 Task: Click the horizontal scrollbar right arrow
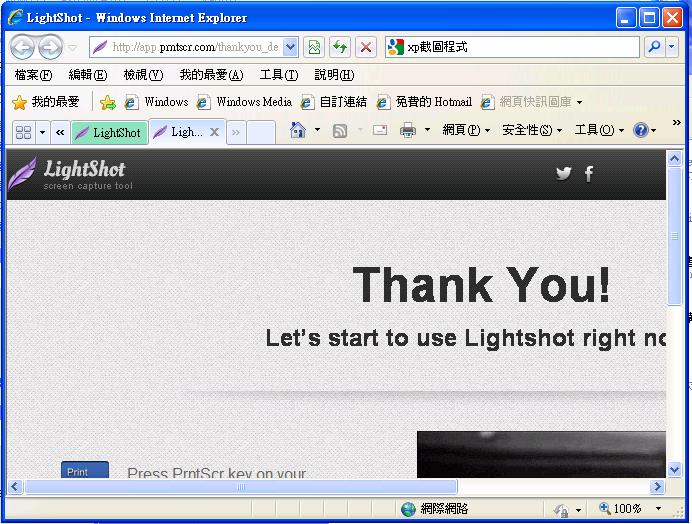[657, 486]
